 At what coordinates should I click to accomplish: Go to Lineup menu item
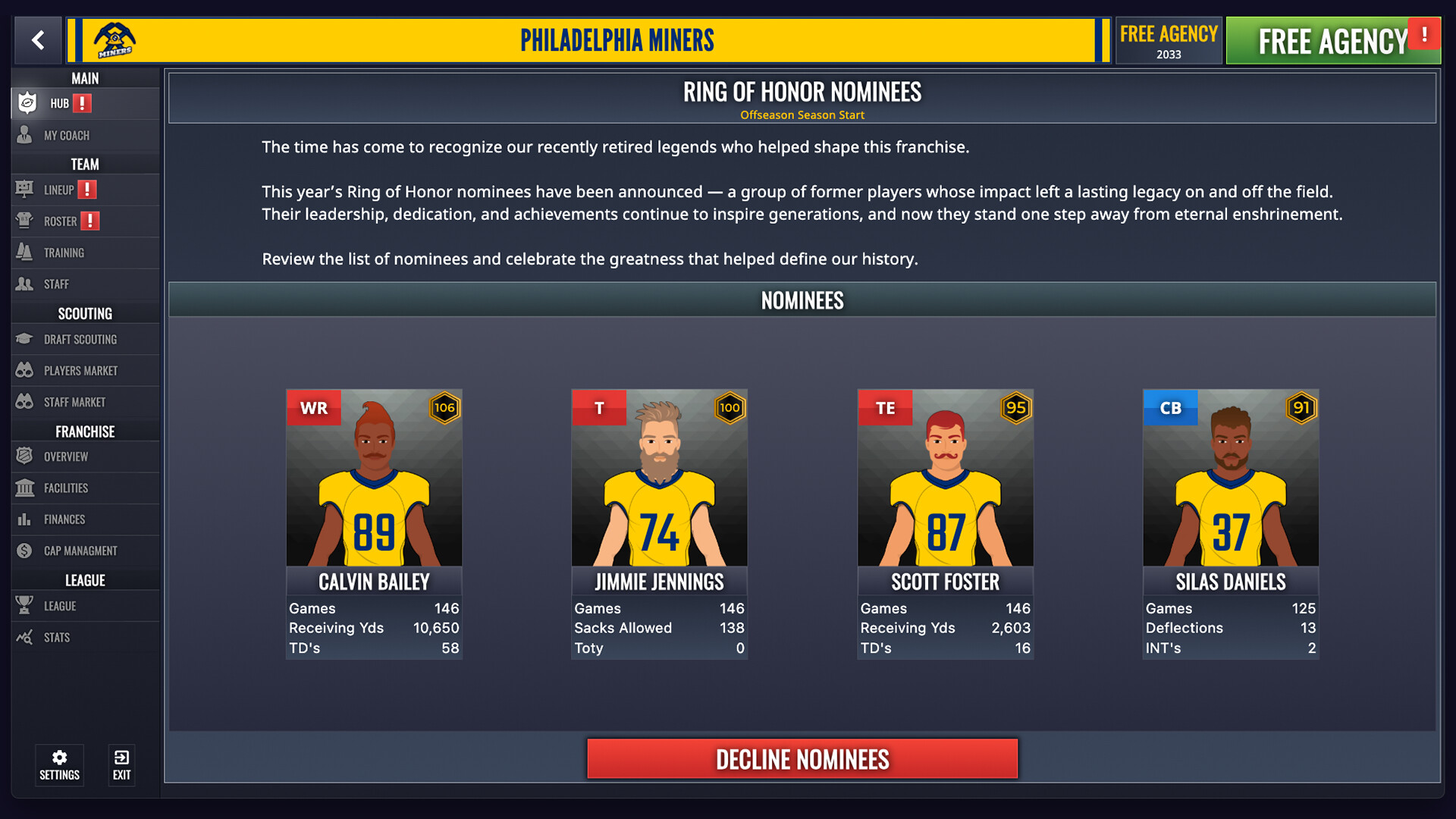(x=85, y=190)
